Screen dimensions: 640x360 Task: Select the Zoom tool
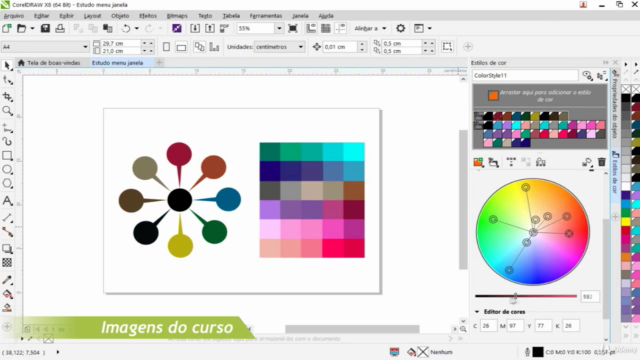pyautogui.click(x=7, y=111)
